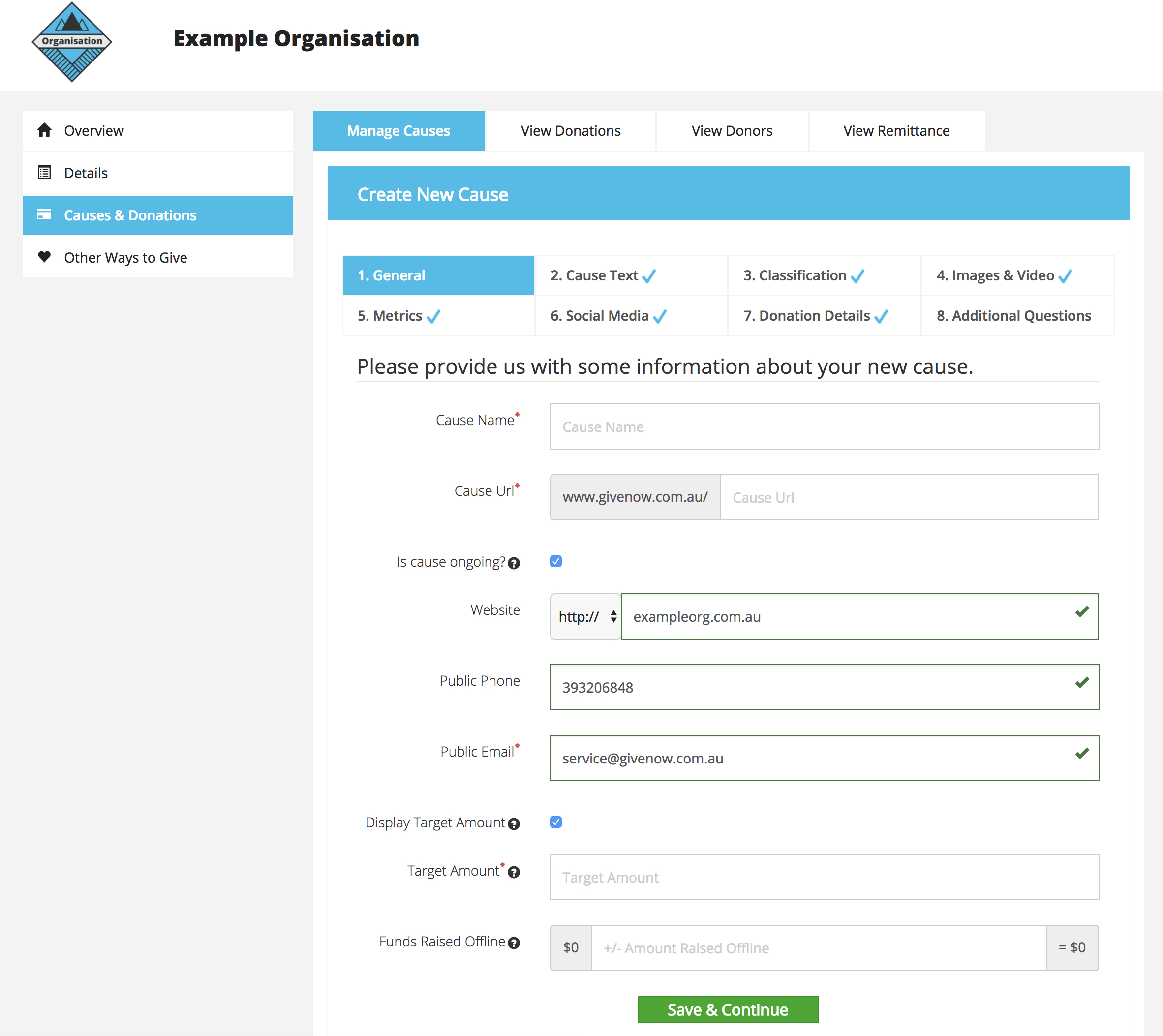
Task: Go to step 8. Additional Questions
Action: (1017, 316)
